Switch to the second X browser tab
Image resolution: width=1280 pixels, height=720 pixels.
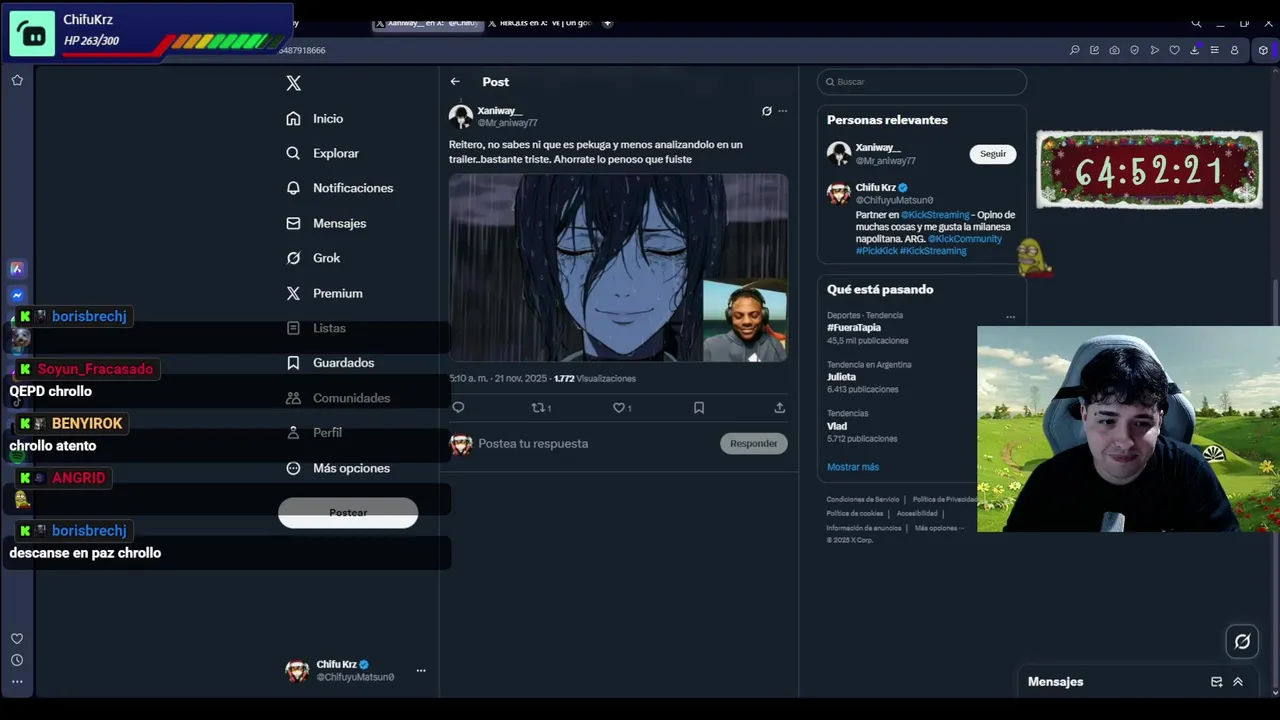tap(540, 23)
